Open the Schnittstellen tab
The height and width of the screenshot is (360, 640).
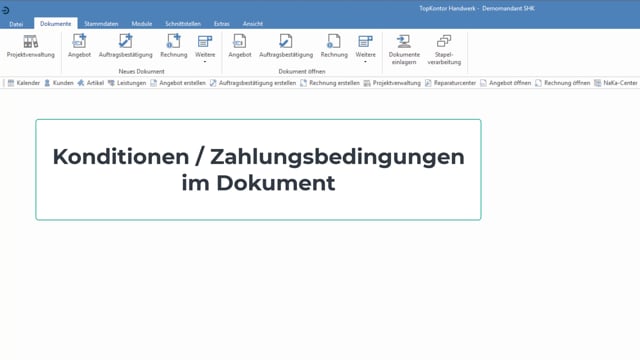click(x=183, y=24)
